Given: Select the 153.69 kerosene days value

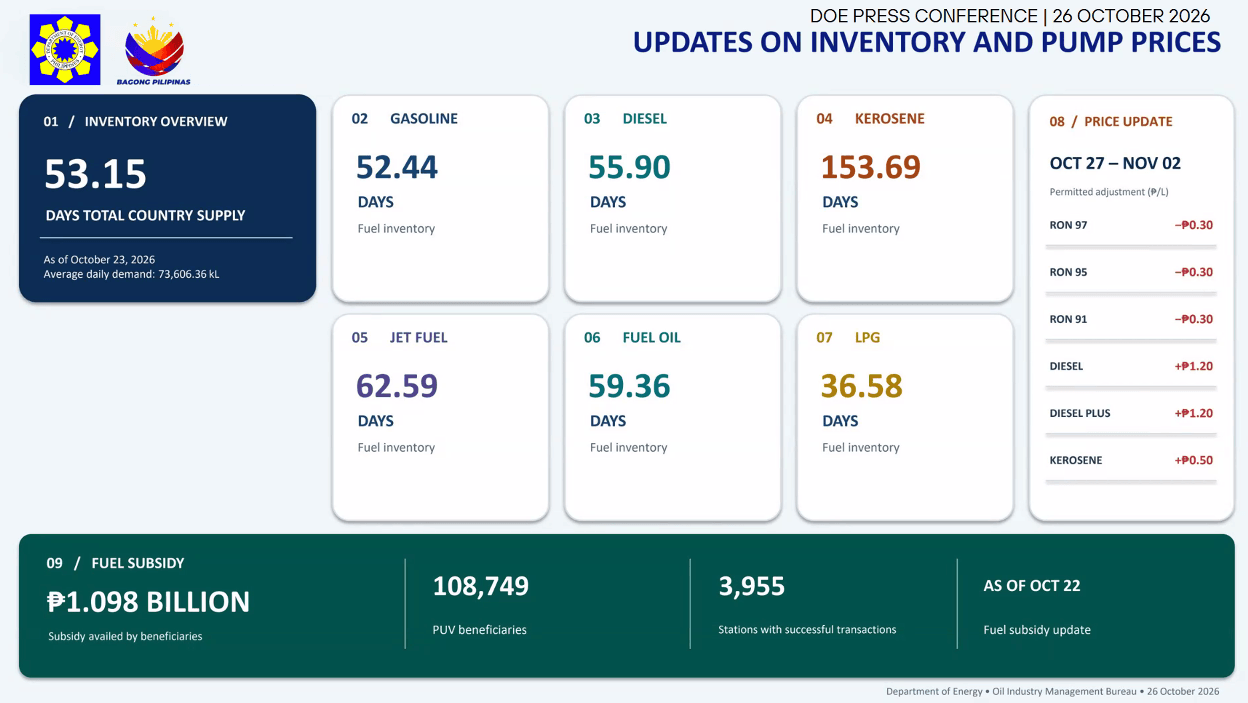Looking at the screenshot, I should tap(870, 167).
